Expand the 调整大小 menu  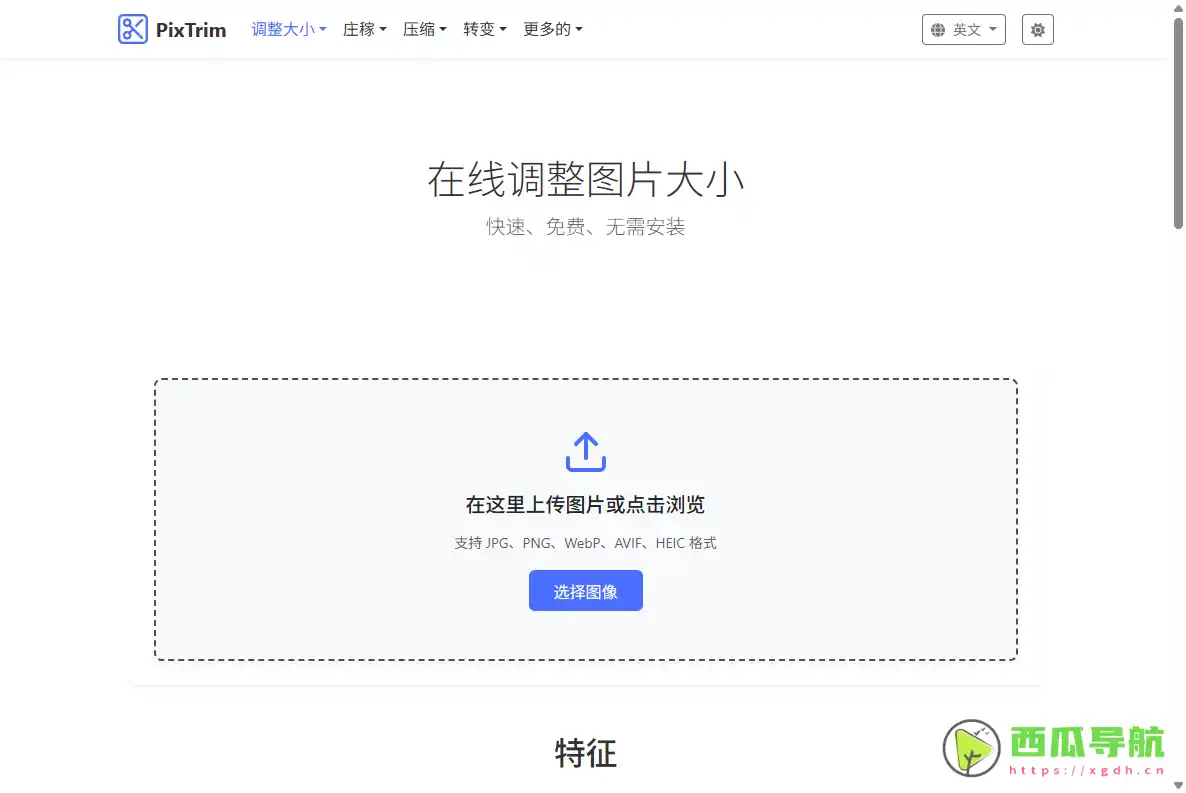[x=289, y=29]
